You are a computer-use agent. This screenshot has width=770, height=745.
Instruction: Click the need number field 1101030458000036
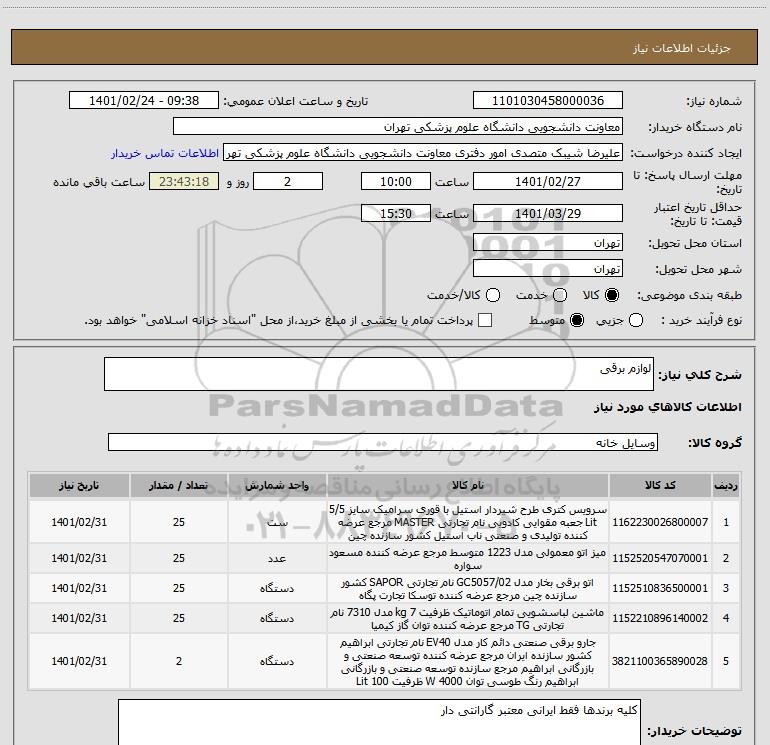pos(548,101)
